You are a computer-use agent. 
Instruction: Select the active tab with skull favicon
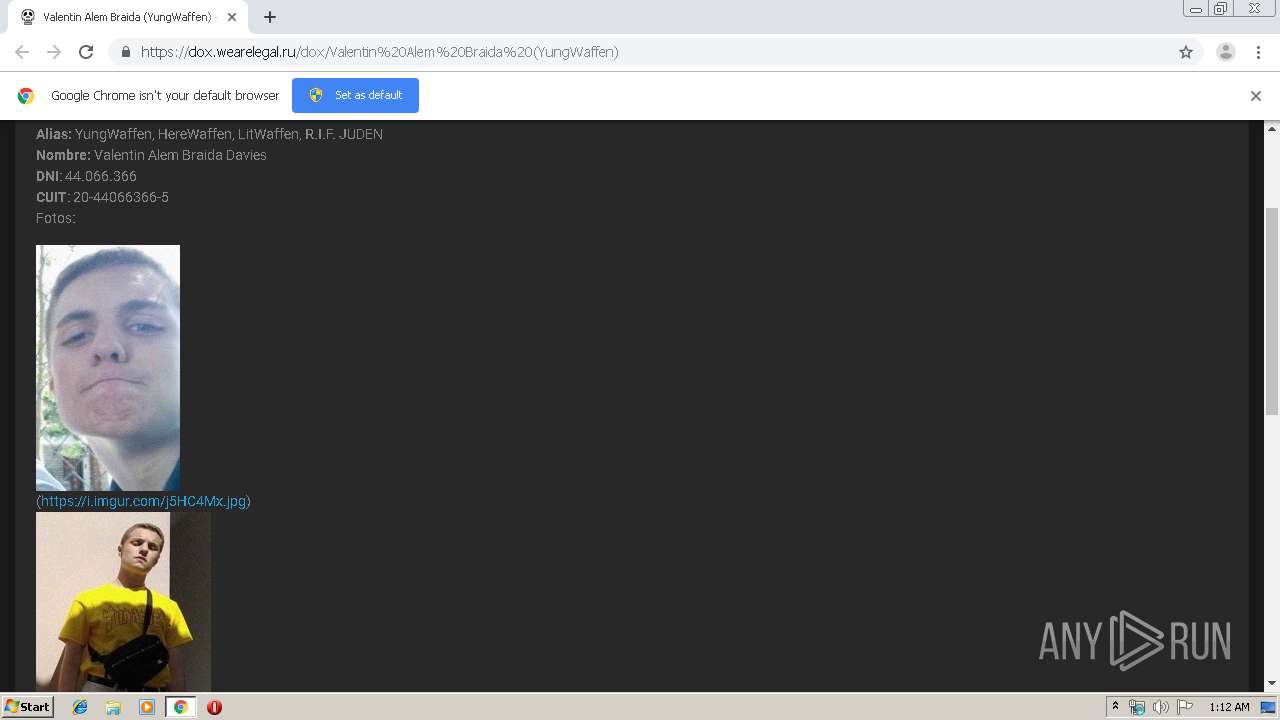click(128, 17)
